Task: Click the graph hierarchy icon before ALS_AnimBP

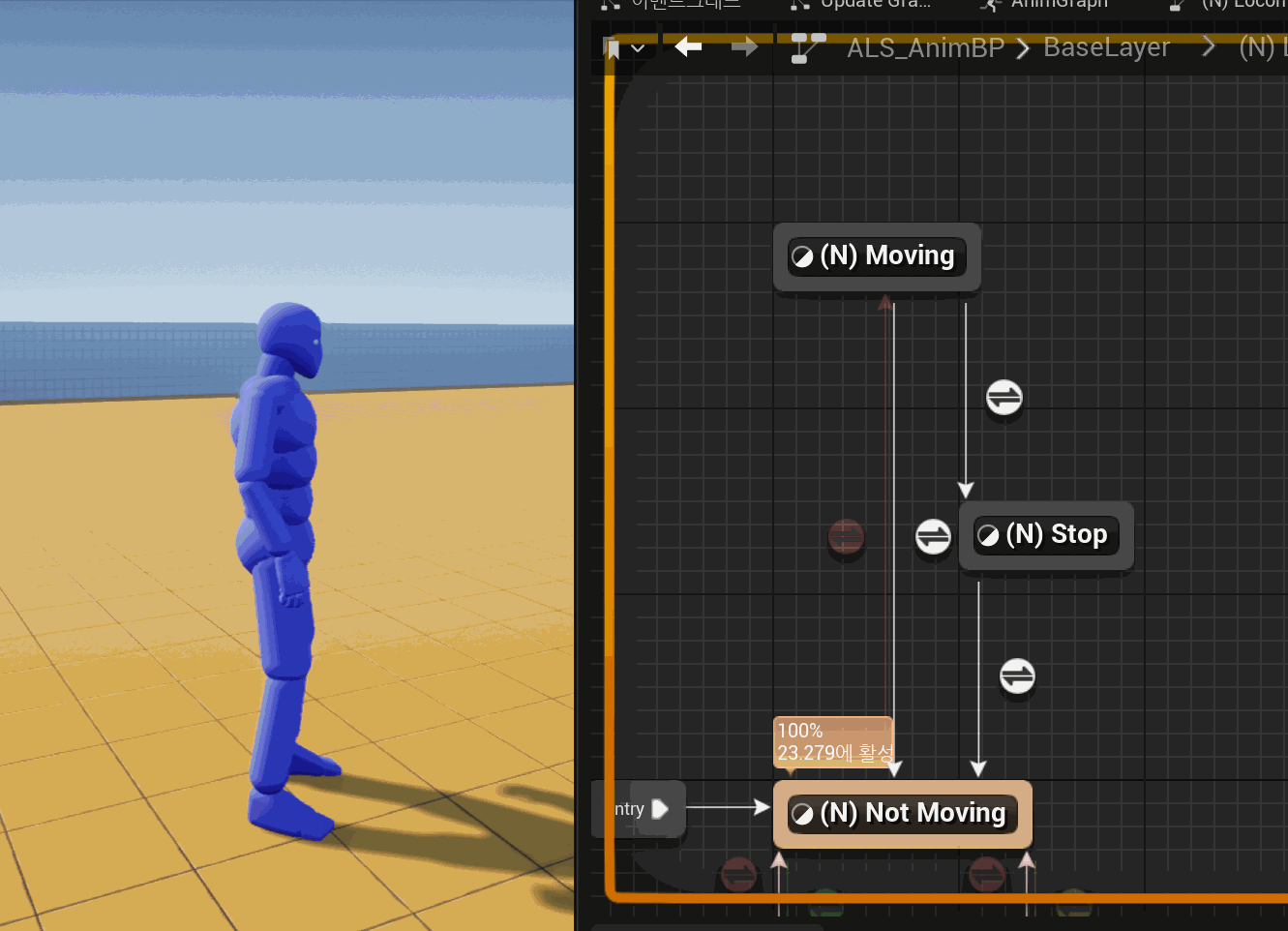Action: (807, 47)
